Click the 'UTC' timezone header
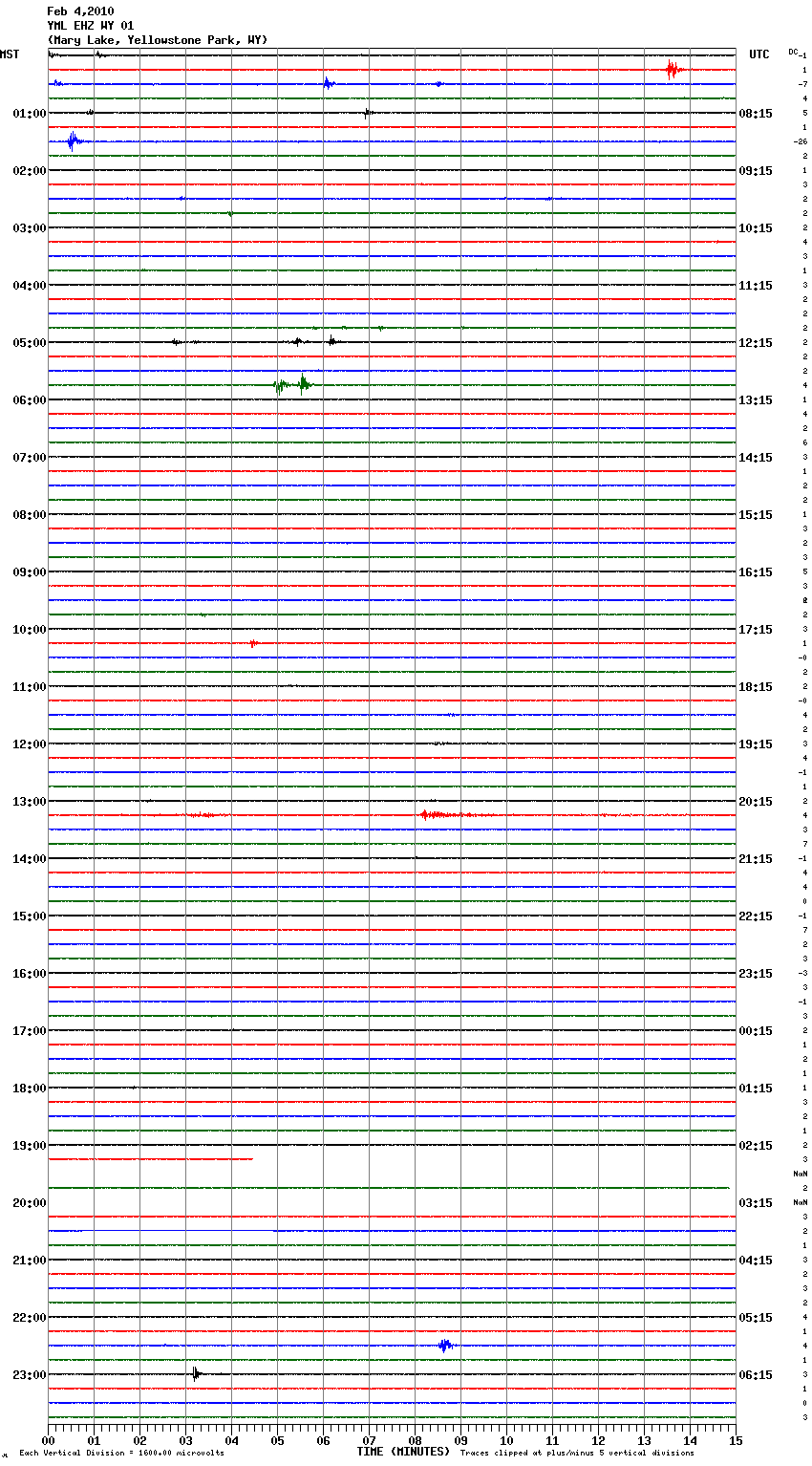The image size is (812, 1466). coord(759,54)
